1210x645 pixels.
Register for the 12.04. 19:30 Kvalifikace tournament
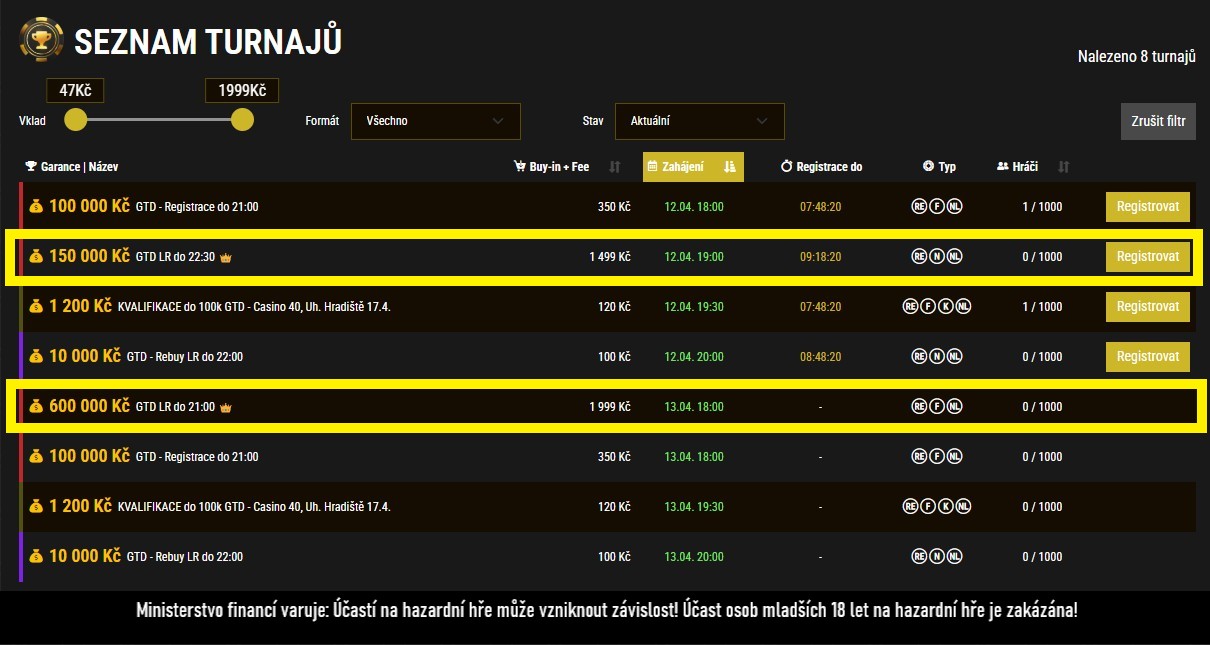coord(1148,307)
